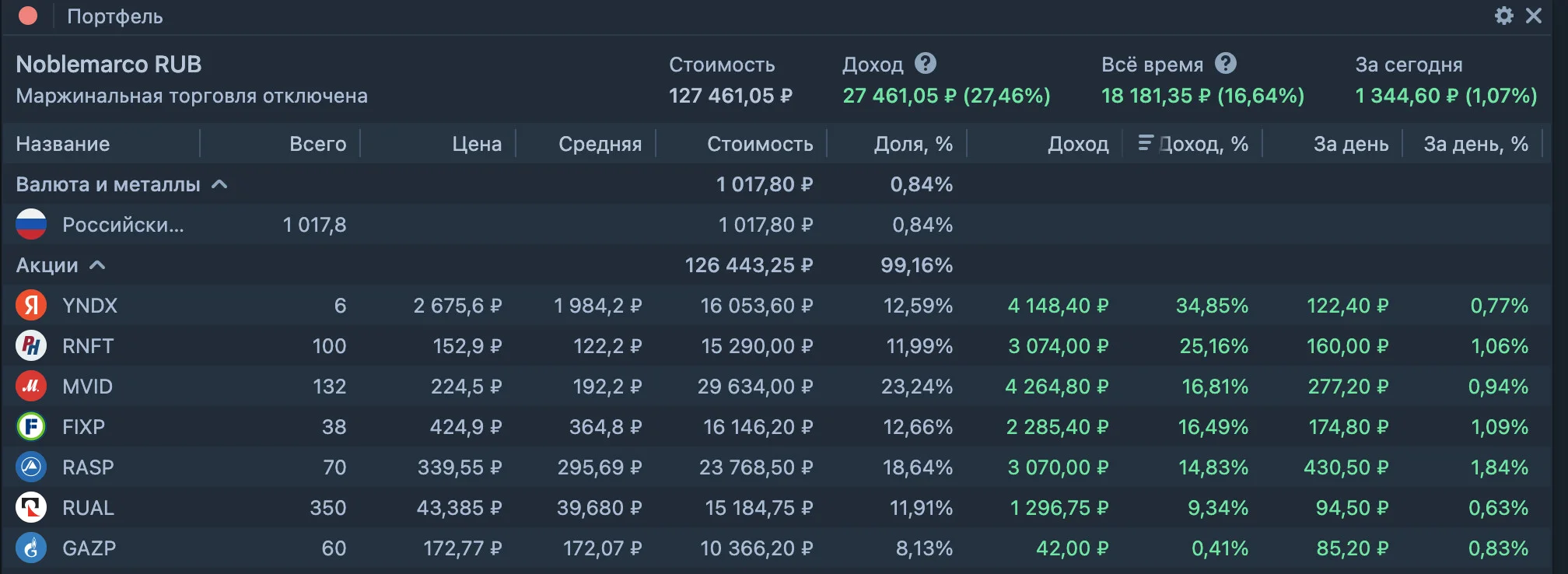Collapse the Валюта и металлы section
The width and height of the screenshot is (1568, 574).
point(220,184)
